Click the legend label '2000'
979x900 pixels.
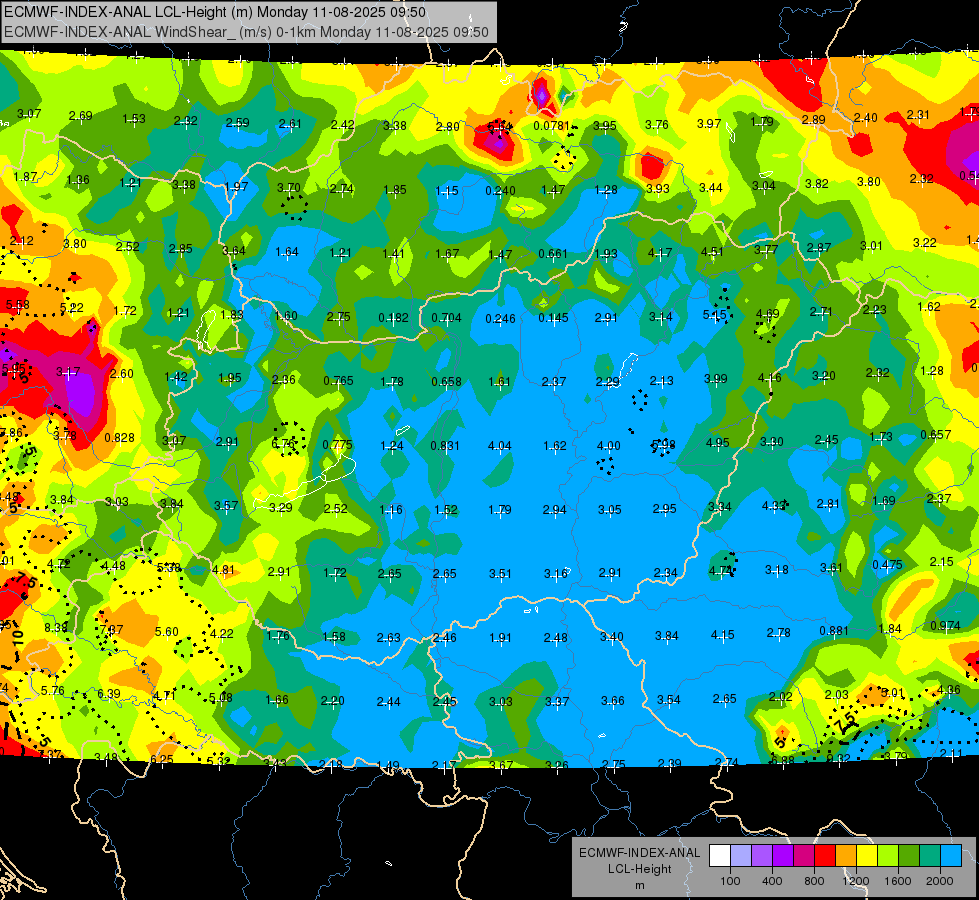click(x=940, y=881)
